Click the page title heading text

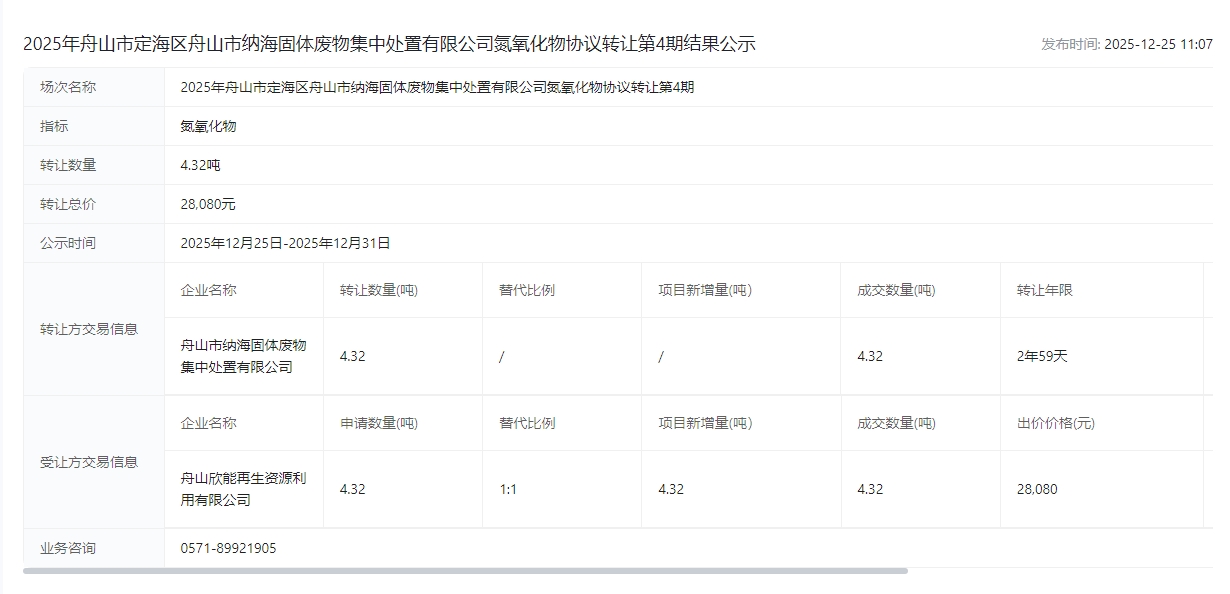click(389, 44)
